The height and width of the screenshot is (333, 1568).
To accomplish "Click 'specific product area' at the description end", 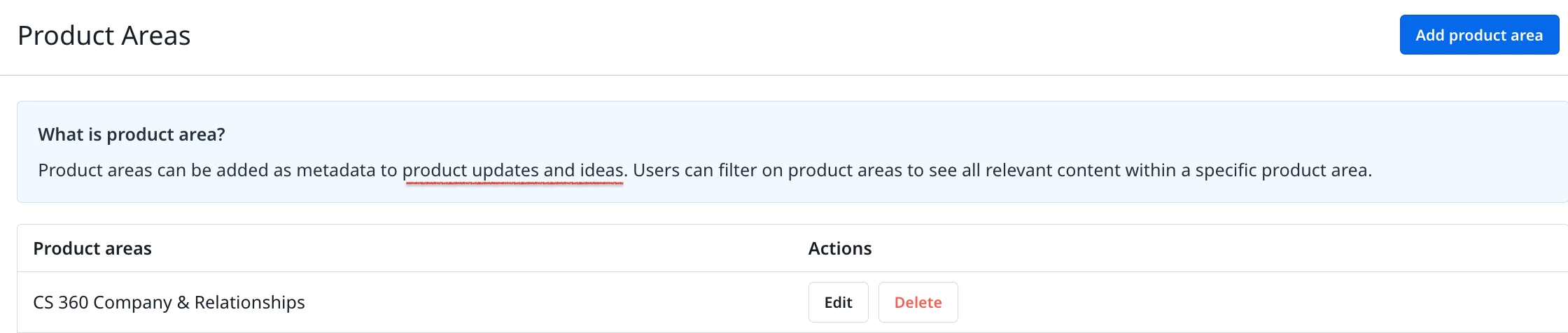I will point(1283,170).
